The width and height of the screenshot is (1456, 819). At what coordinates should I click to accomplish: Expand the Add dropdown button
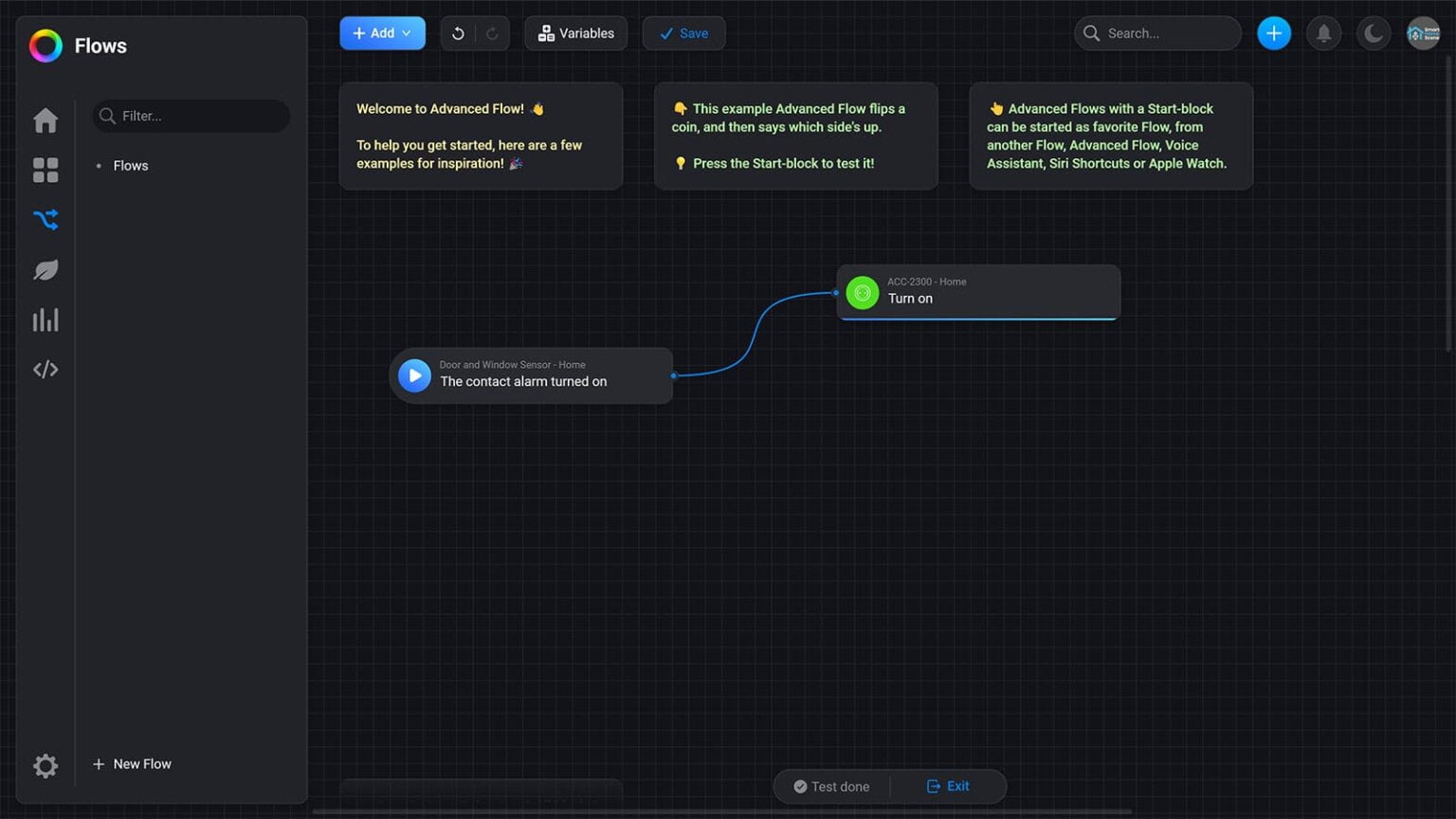(382, 33)
